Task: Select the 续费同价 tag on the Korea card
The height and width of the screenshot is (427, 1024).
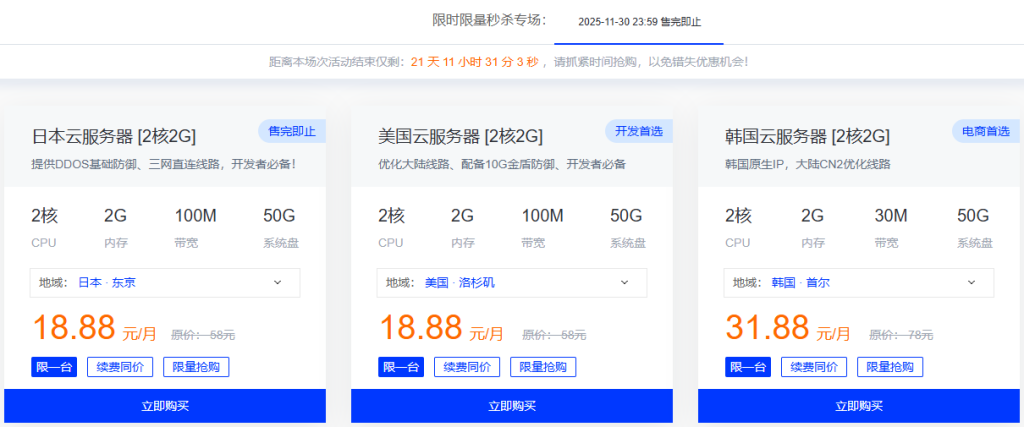Action: point(814,367)
